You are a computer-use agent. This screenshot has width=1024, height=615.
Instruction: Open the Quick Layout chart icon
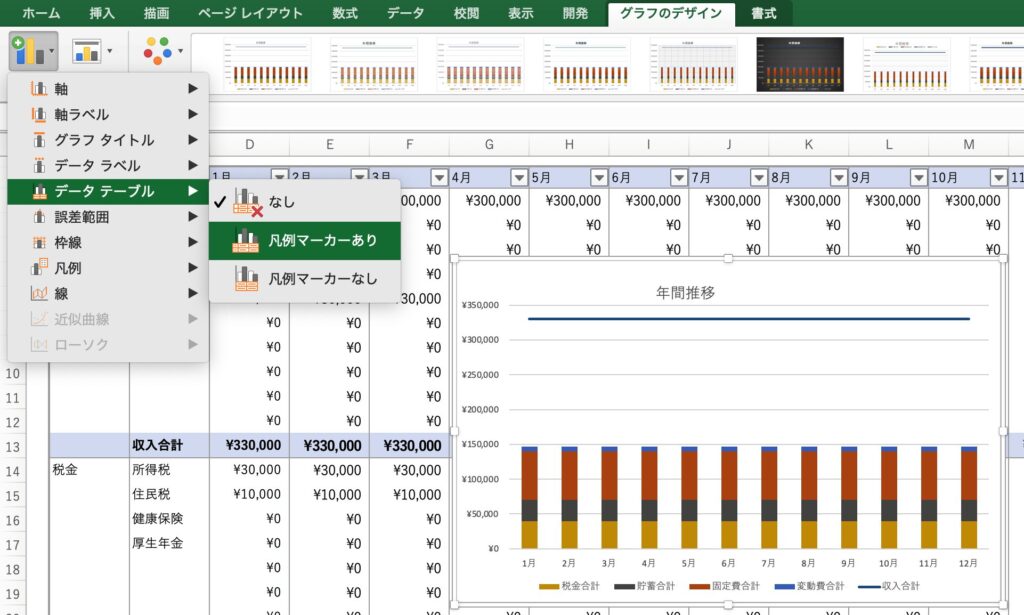click(88, 51)
